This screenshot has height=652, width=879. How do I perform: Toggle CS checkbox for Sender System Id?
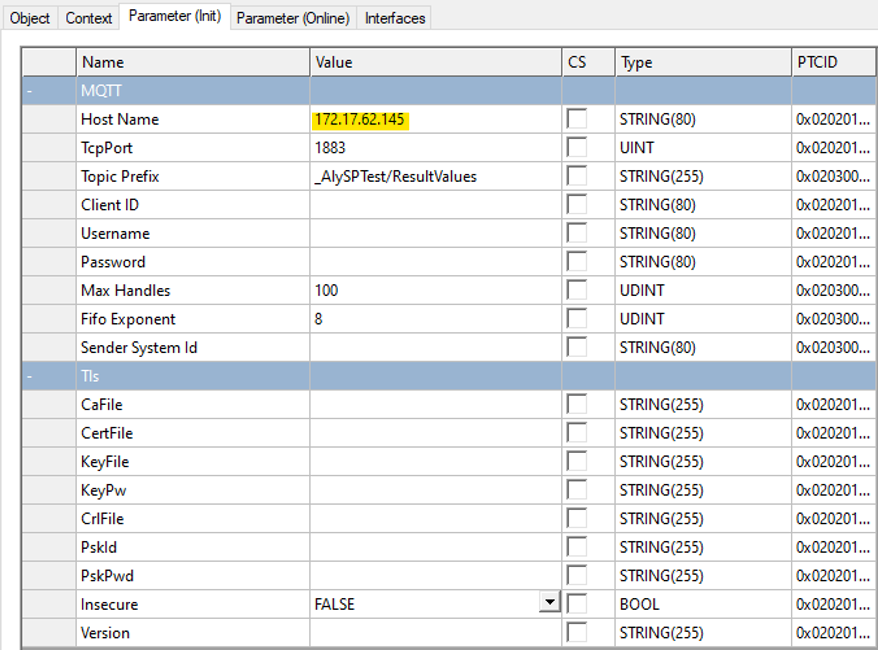click(577, 348)
